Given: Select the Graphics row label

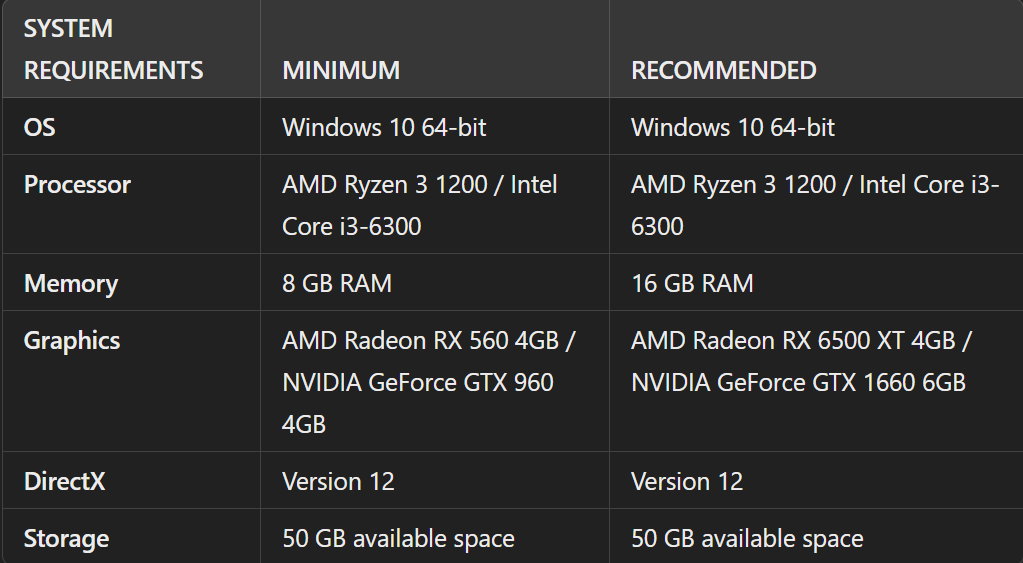Looking at the screenshot, I should pyautogui.click(x=72, y=340).
